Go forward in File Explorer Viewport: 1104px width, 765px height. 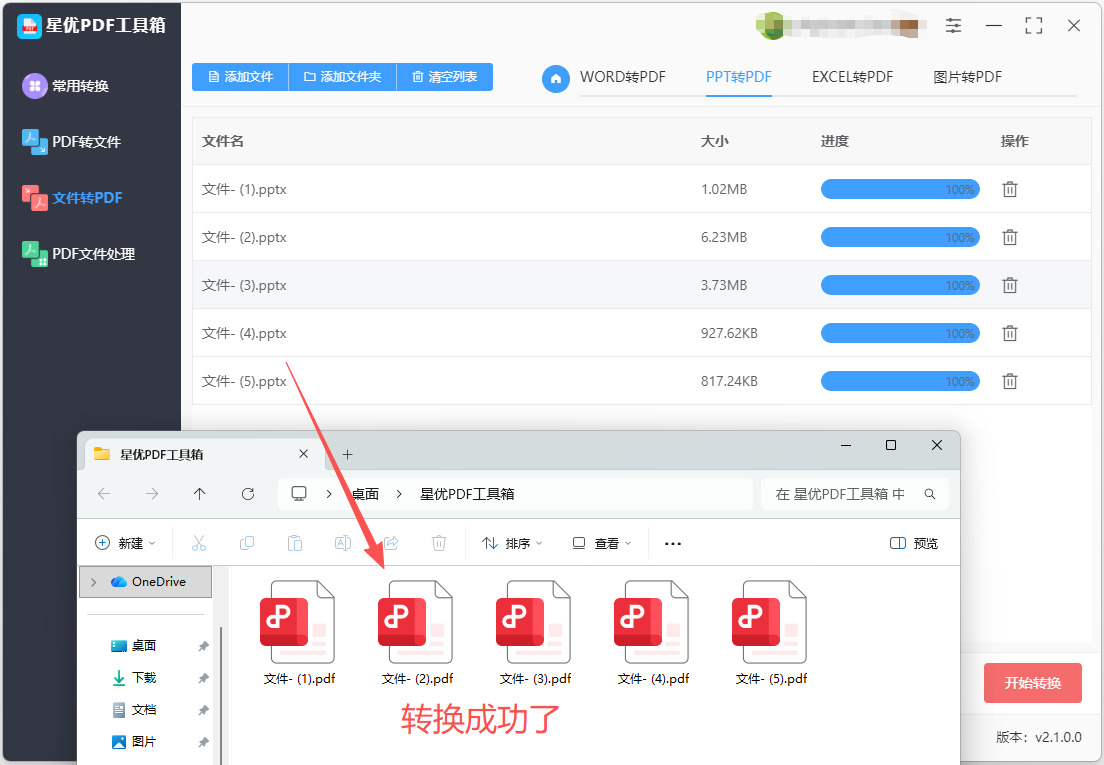151,494
